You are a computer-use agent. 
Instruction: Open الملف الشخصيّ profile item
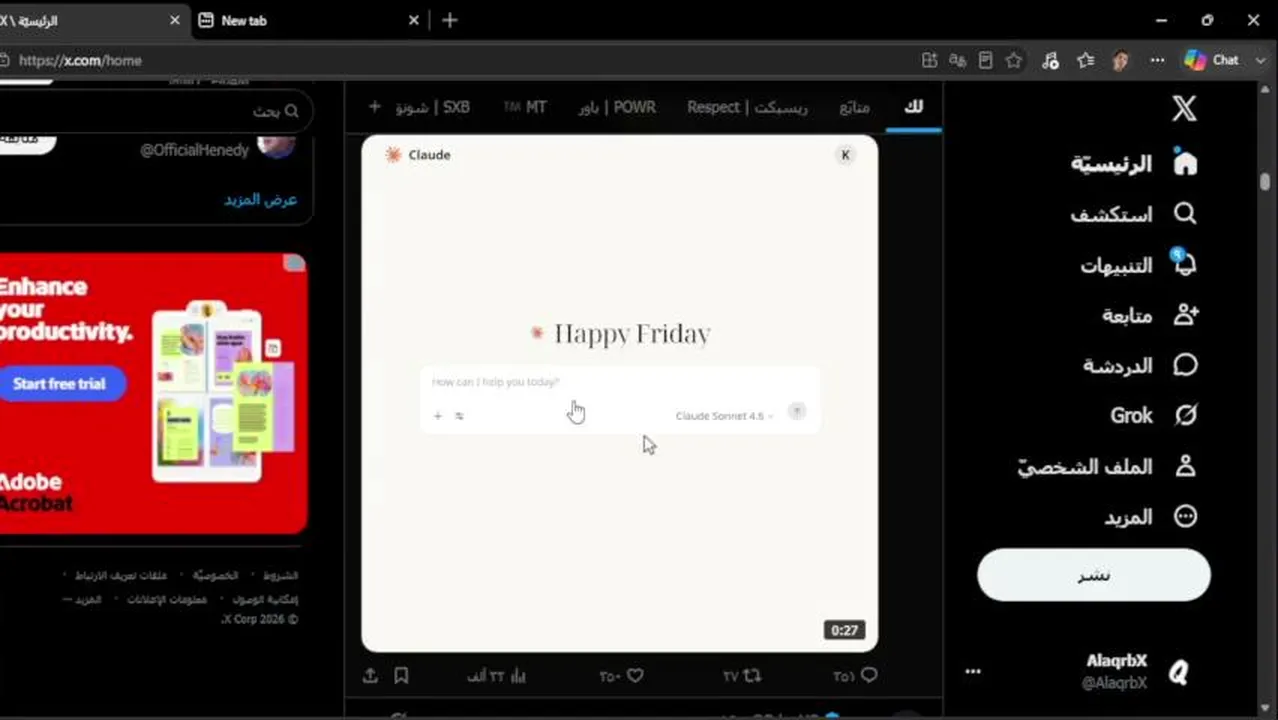point(1108,466)
